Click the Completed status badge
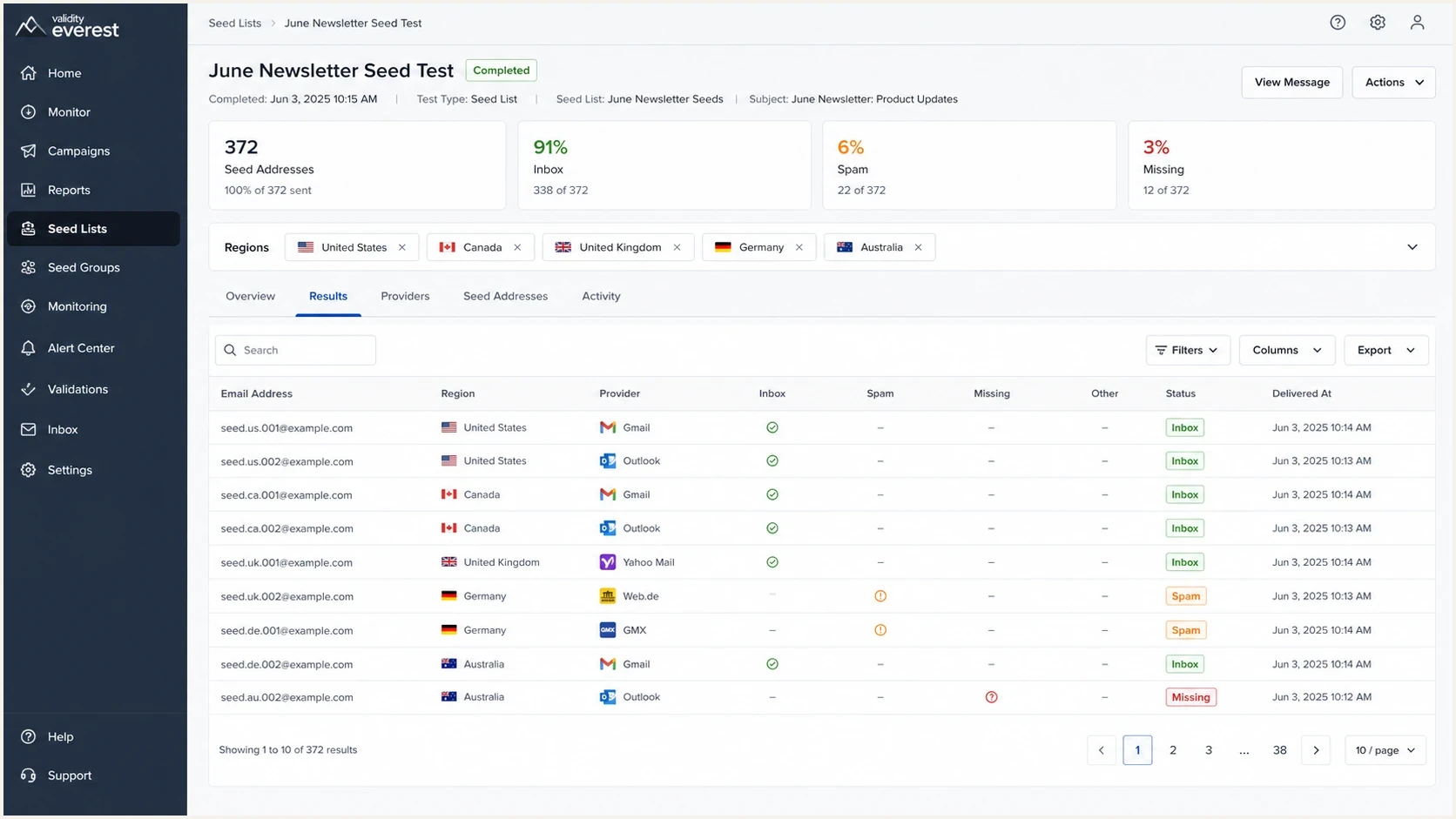1456x819 pixels. pos(501,70)
